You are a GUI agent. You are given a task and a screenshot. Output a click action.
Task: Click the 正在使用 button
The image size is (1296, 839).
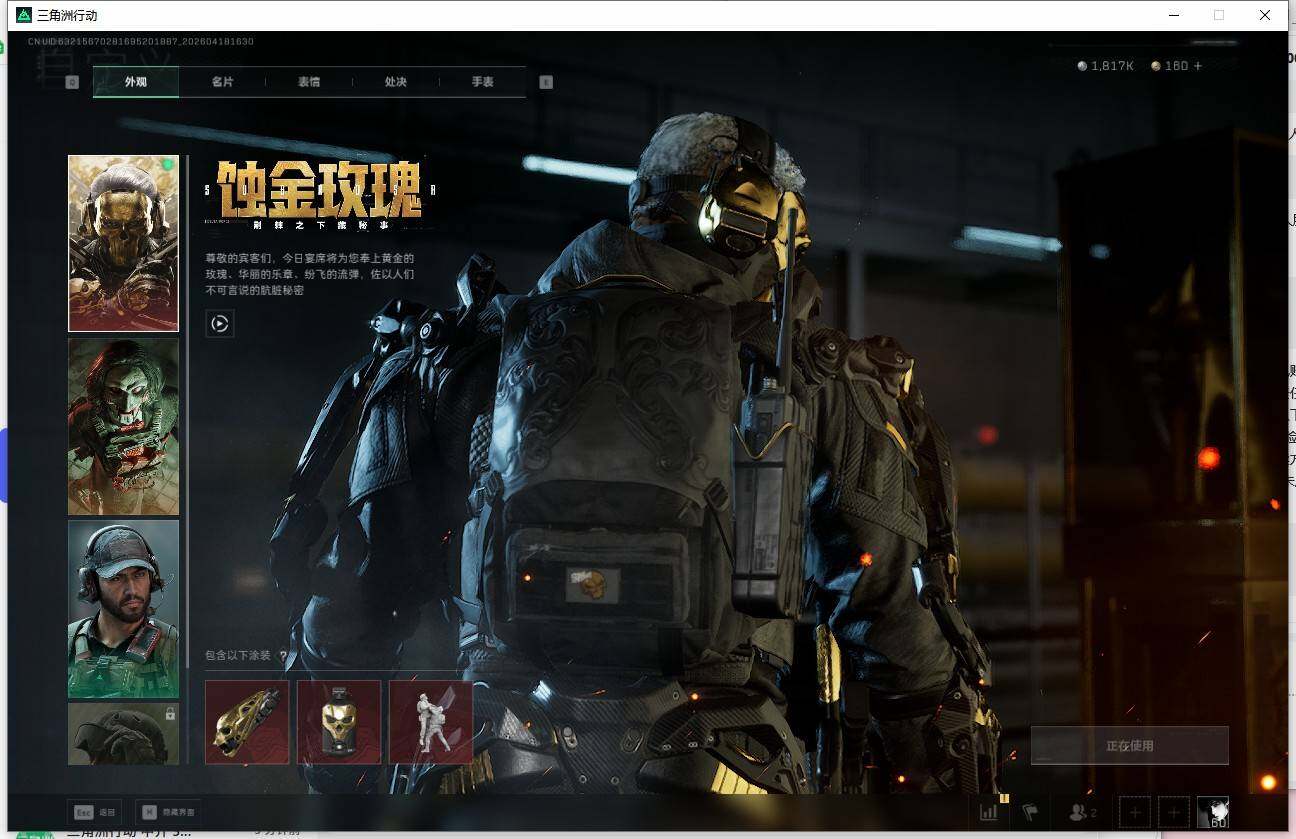pos(1129,746)
